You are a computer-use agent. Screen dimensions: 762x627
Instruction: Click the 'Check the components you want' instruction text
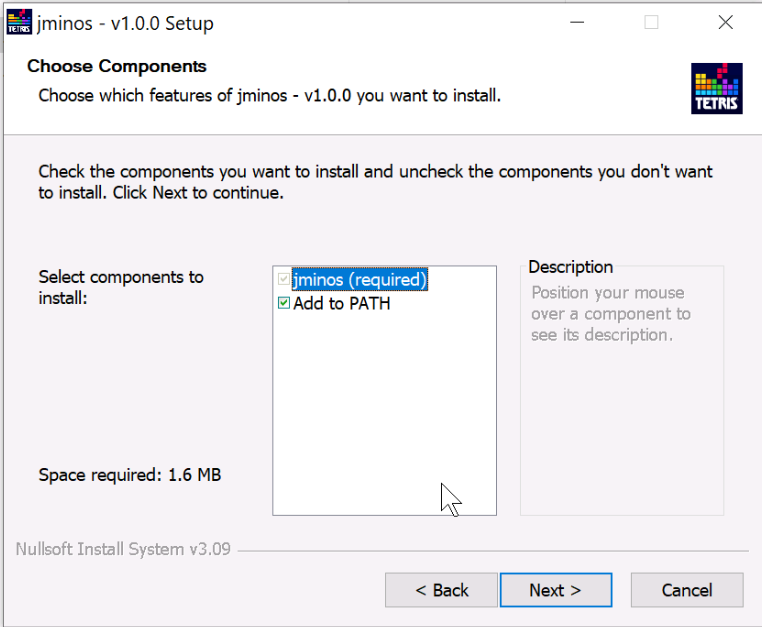point(375,181)
